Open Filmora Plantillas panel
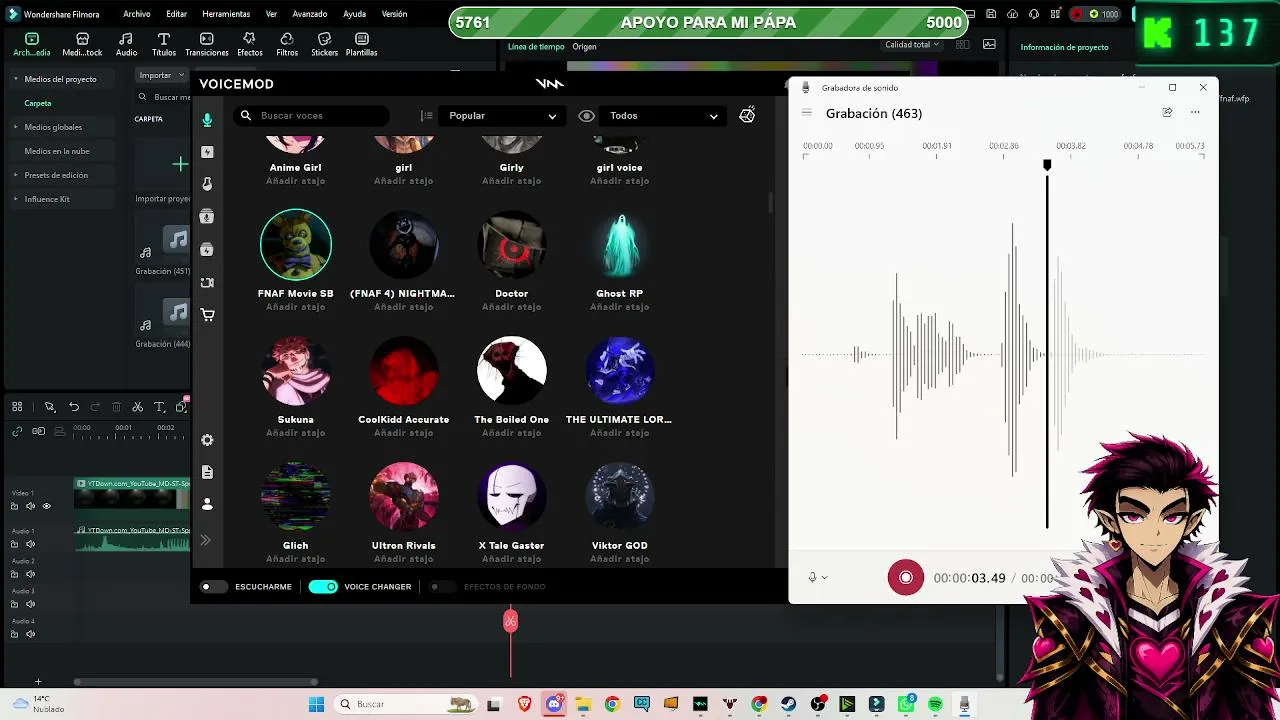 [x=361, y=44]
